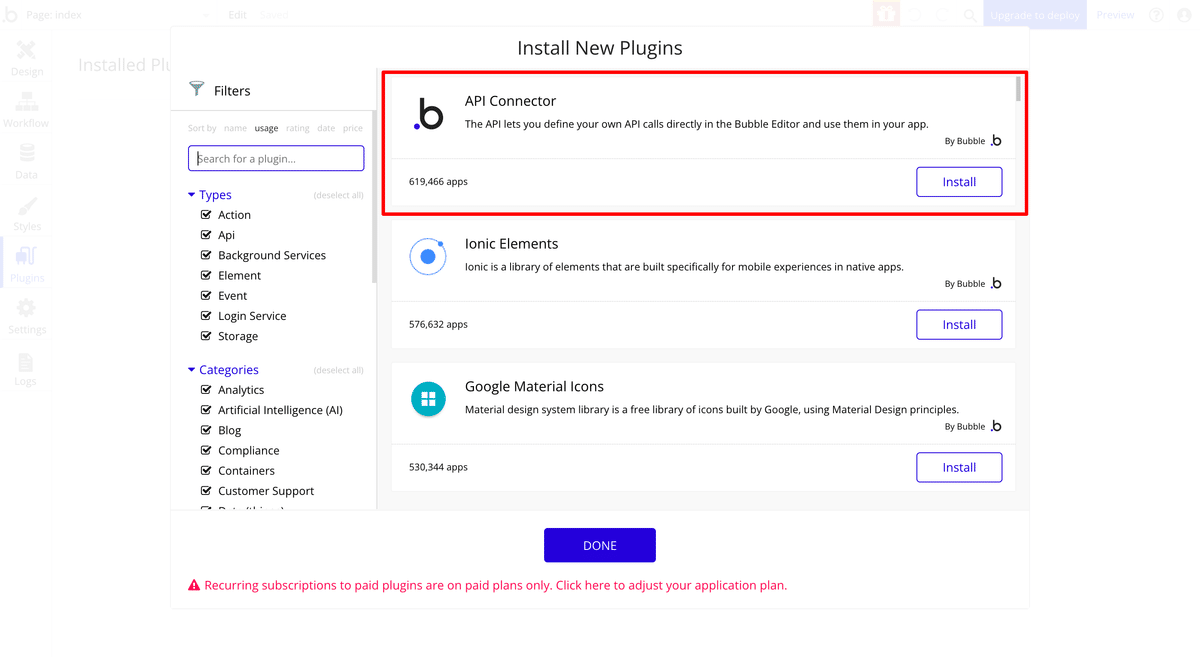Click the '530,344 apps' usage count

coord(438,467)
